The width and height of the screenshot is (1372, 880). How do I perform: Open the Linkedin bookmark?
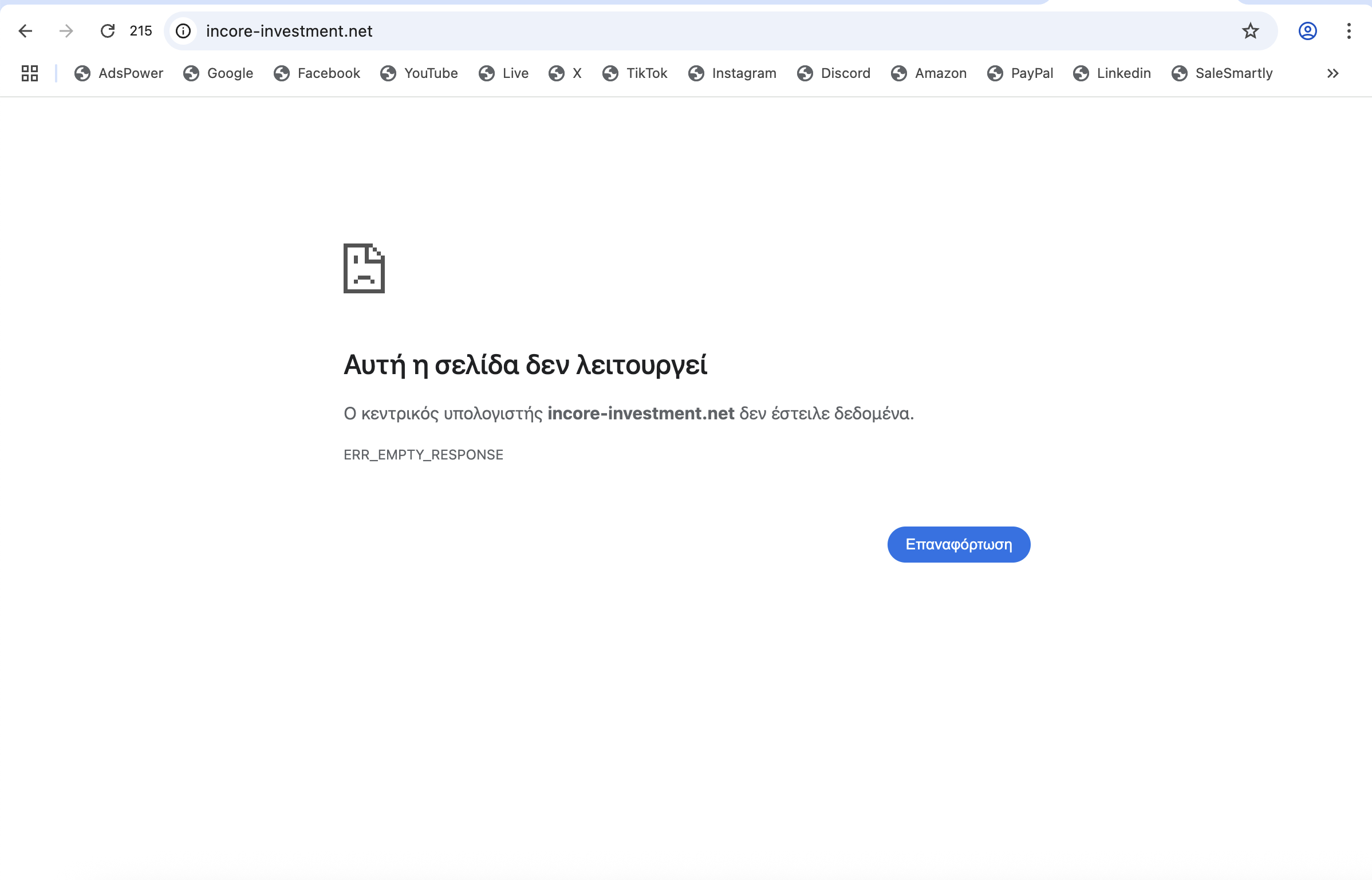click(x=1112, y=73)
